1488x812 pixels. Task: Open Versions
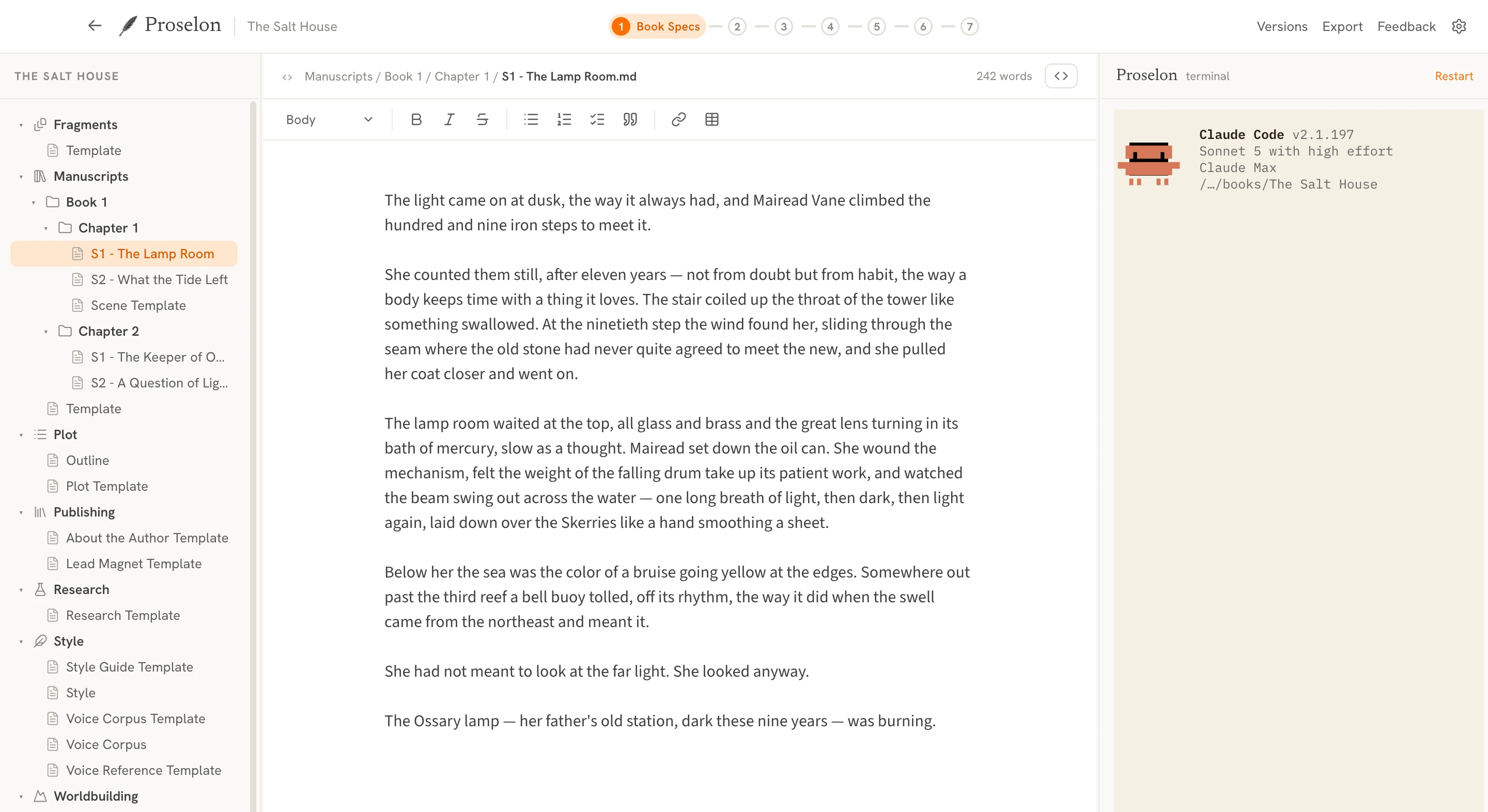(x=1282, y=26)
